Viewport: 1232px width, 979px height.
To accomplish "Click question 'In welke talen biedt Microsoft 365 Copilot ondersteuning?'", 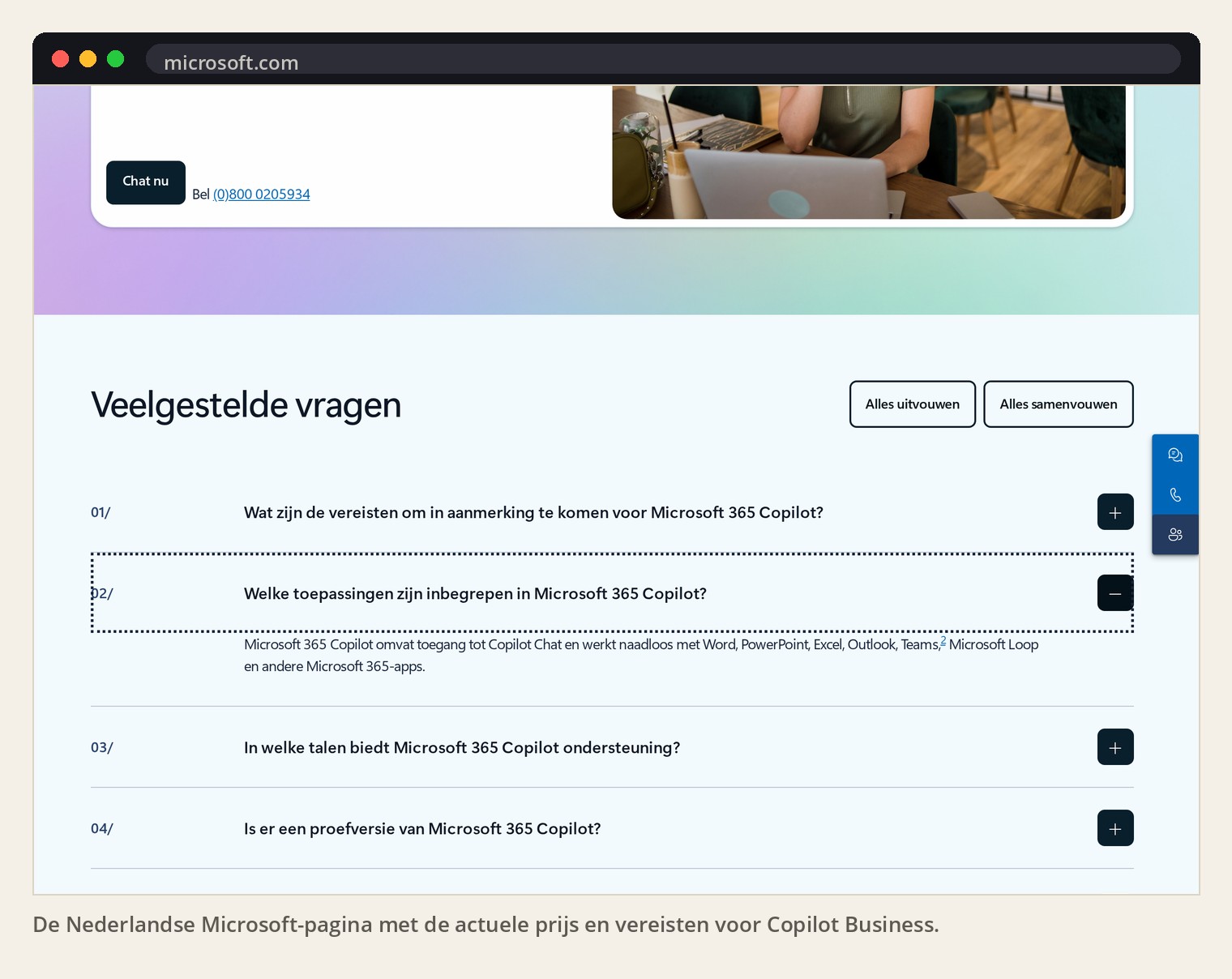I will pos(462,747).
